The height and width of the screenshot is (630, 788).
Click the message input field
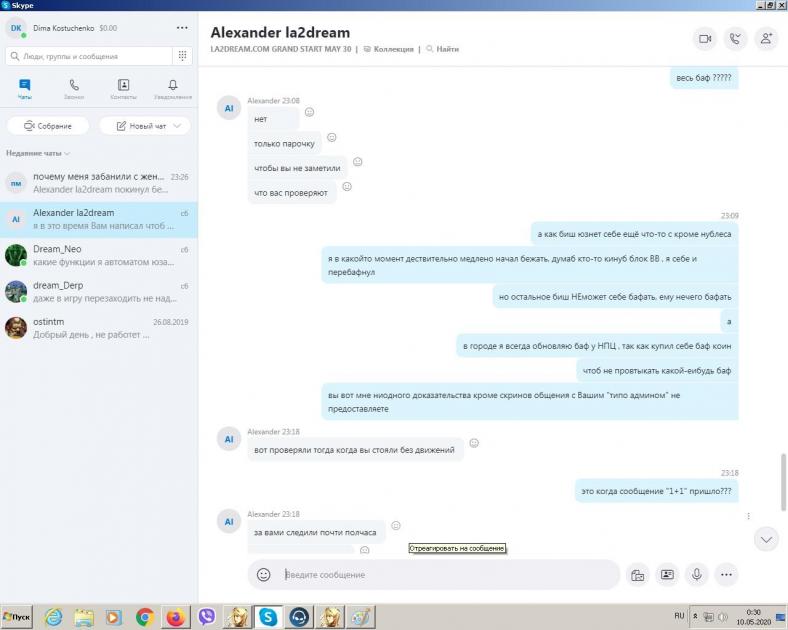pos(440,575)
